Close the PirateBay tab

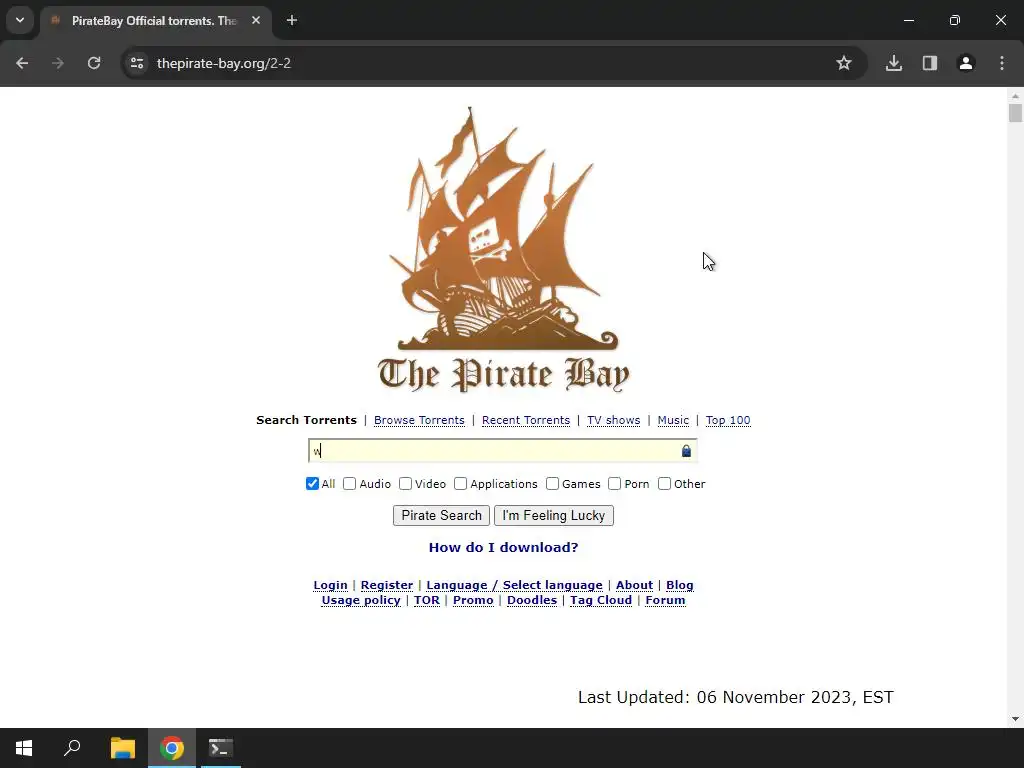[256, 21]
